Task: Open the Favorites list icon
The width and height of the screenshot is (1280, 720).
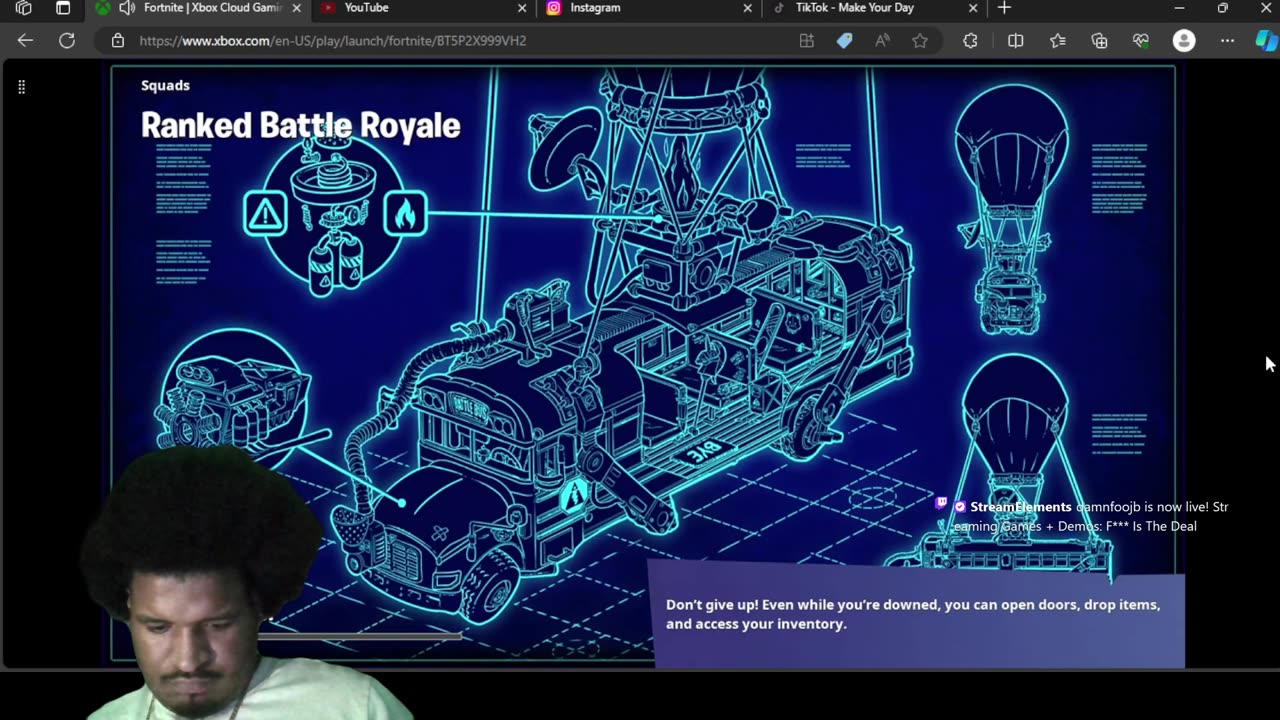Action: click(1058, 41)
